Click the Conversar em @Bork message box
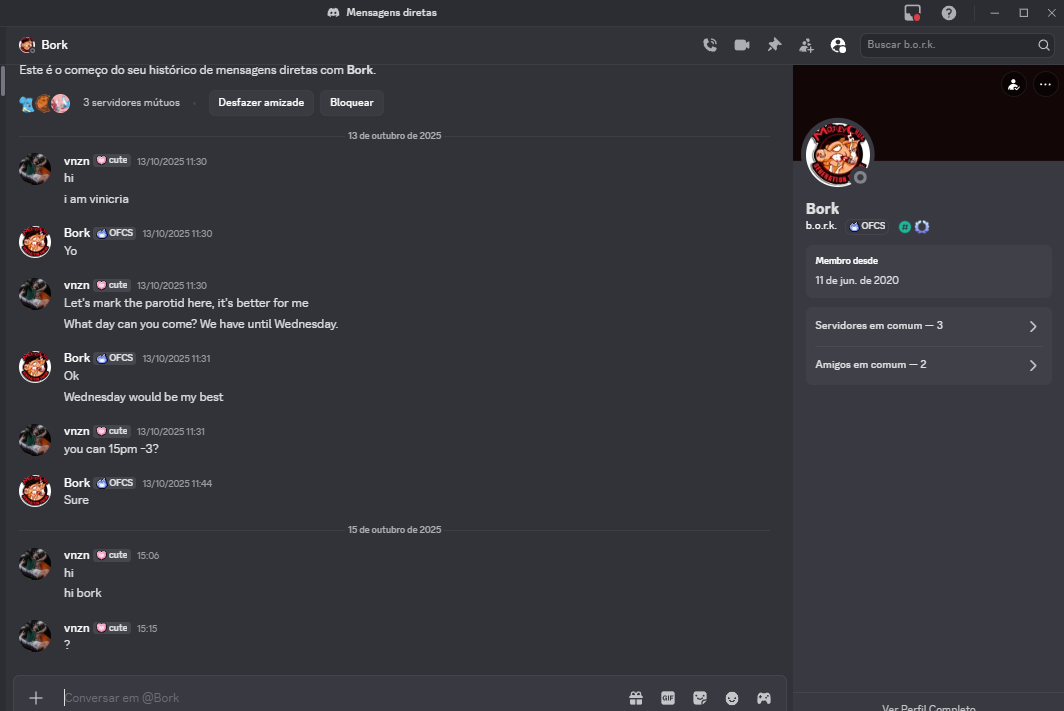 click(x=339, y=697)
